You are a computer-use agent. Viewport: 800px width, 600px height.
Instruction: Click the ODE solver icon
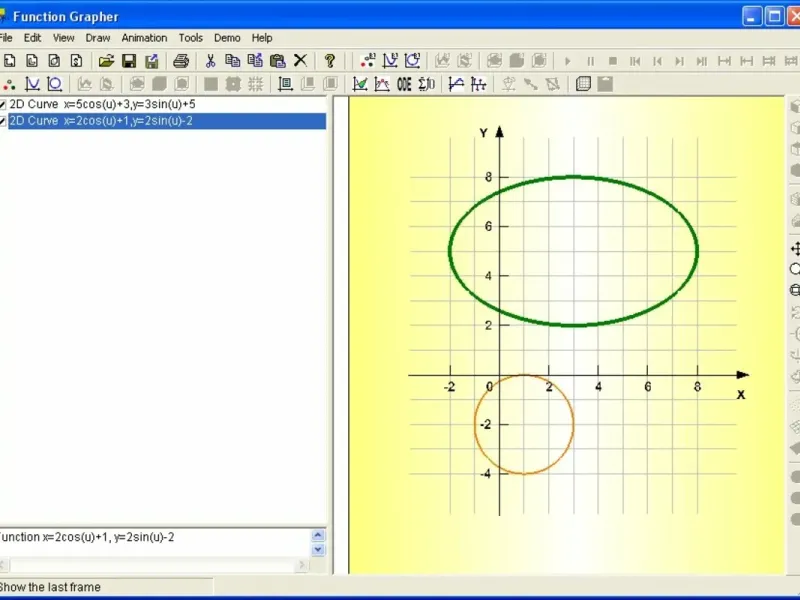coord(404,84)
